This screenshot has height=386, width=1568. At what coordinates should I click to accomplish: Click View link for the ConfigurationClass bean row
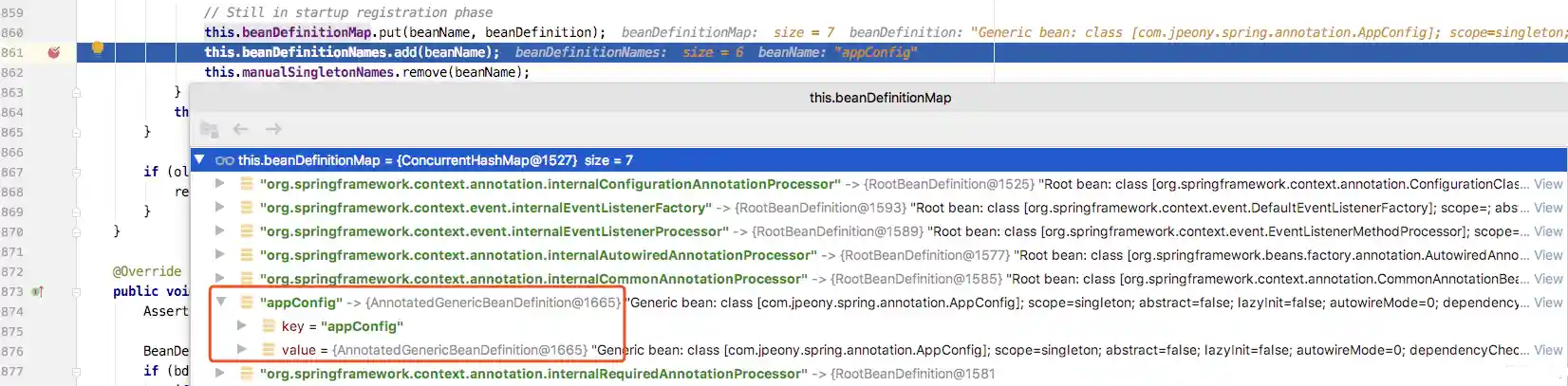[x=1548, y=184]
